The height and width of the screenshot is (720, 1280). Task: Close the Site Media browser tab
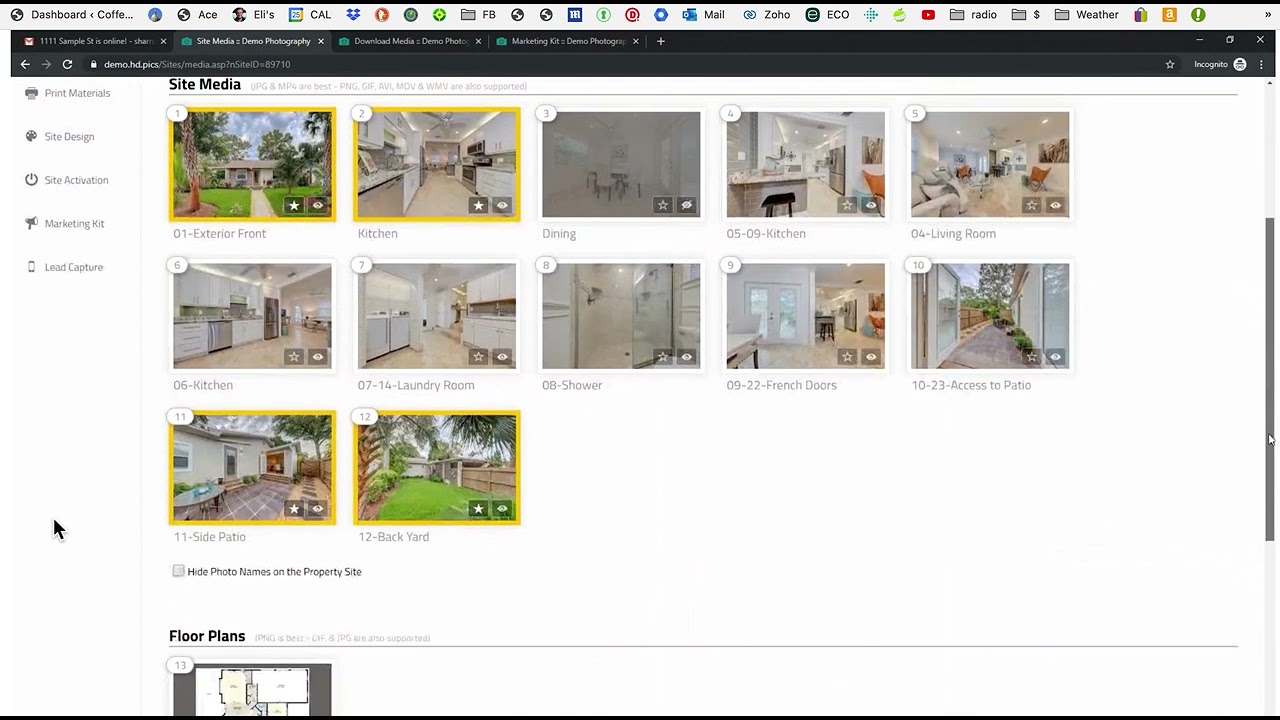321,41
